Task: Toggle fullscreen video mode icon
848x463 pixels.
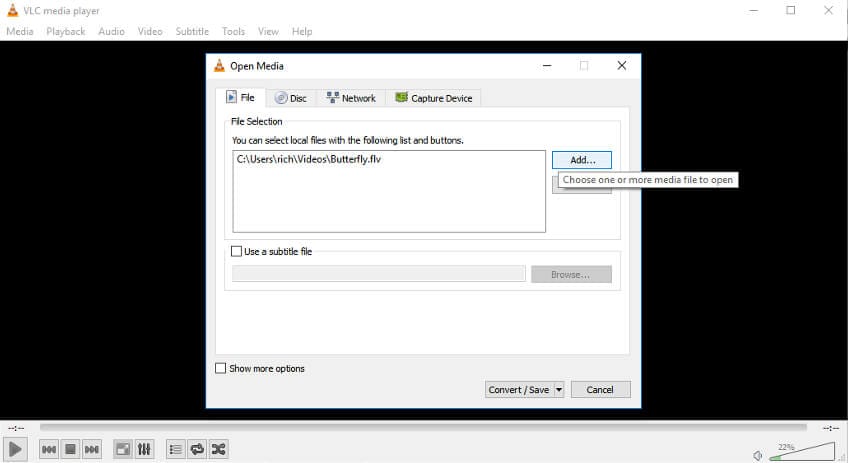Action: click(x=123, y=449)
